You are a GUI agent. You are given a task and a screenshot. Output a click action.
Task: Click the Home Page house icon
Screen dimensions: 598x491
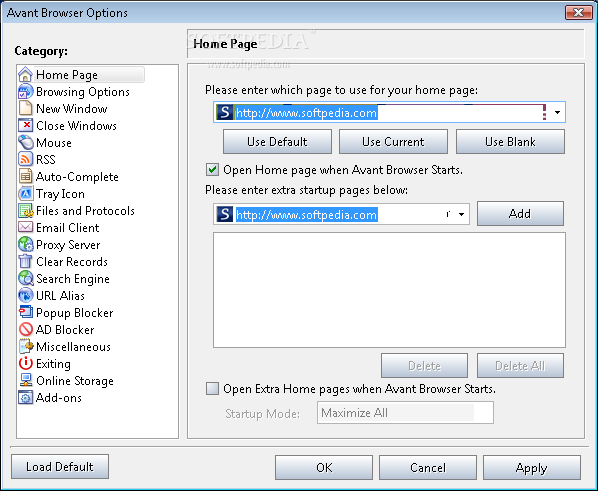tap(26, 74)
